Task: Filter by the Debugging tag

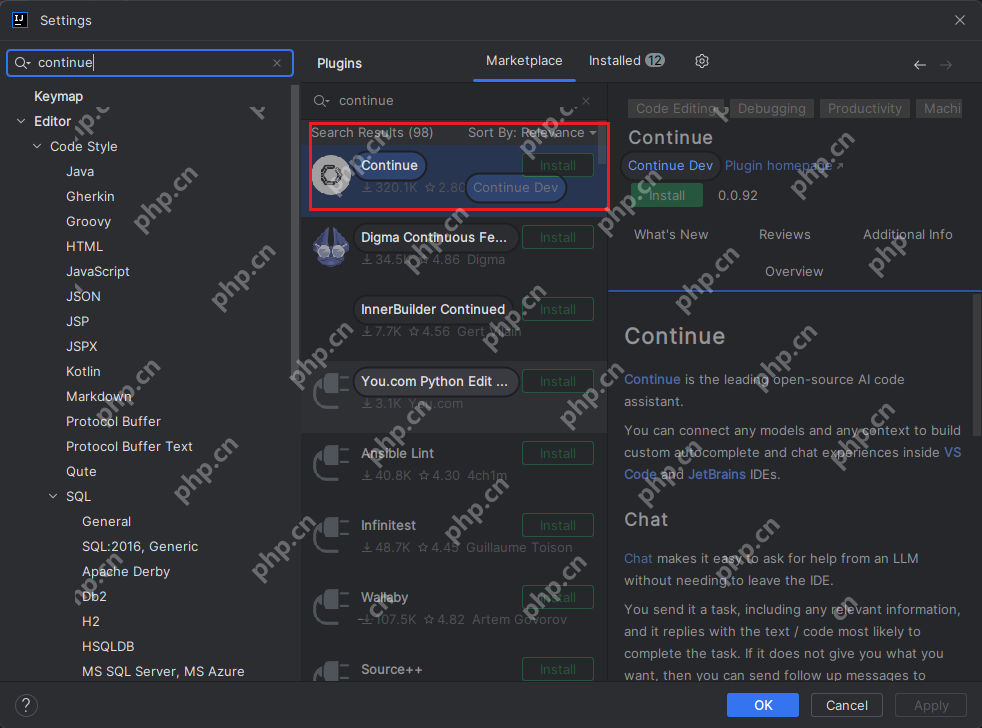Action: pyautogui.click(x=772, y=108)
